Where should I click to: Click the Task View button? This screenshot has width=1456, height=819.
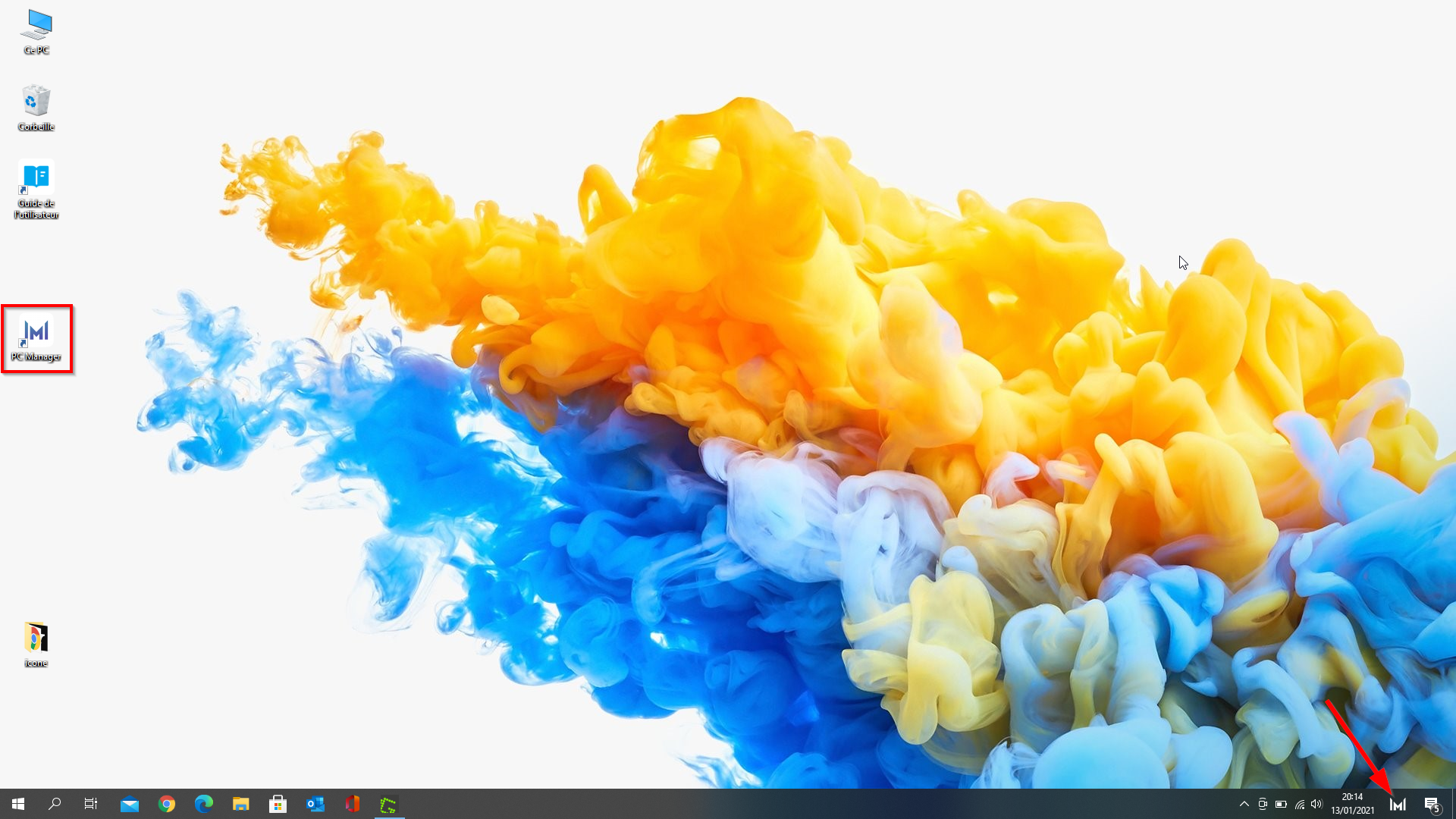[x=90, y=803]
